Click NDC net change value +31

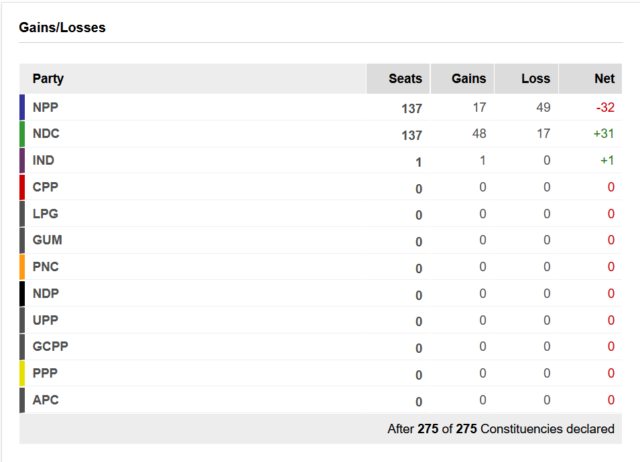(x=604, y=134)
